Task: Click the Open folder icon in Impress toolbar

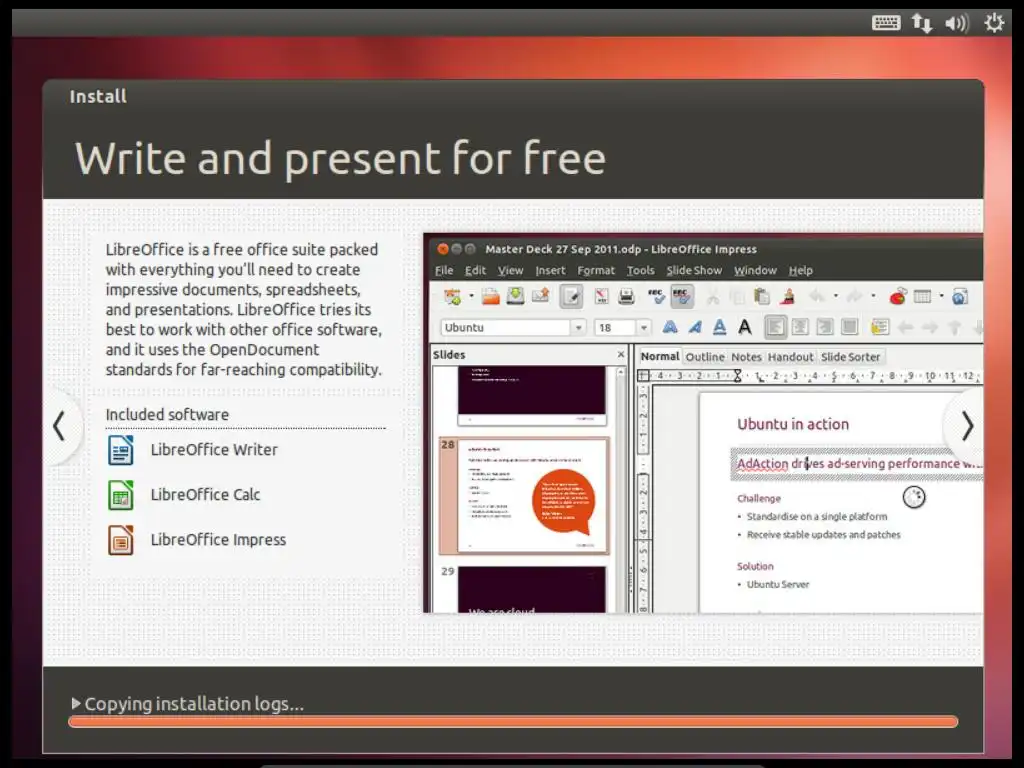Action: pos(490,296)
